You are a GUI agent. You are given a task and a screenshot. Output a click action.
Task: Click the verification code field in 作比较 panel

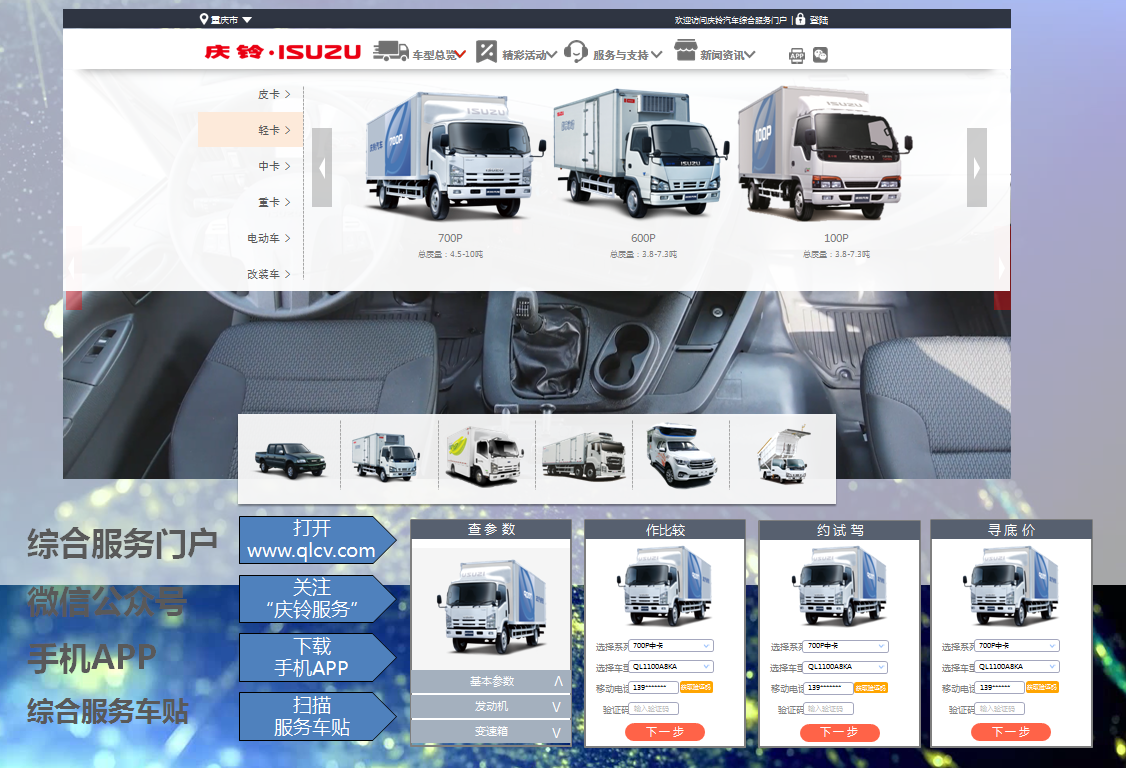(654, 709)
